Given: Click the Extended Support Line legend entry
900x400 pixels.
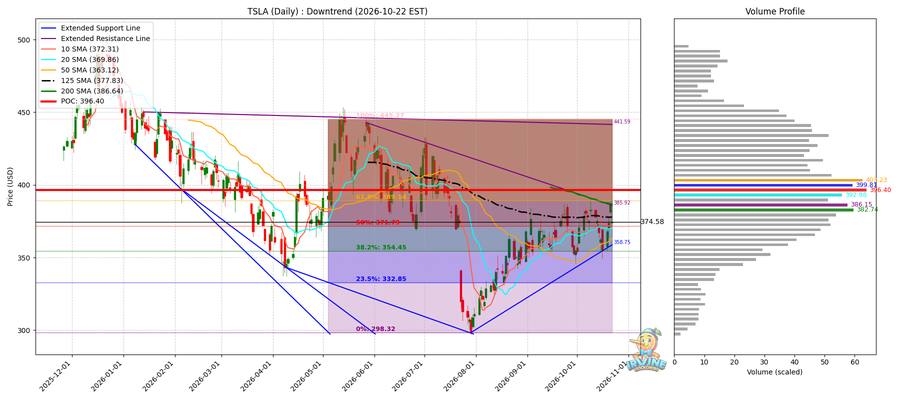Looking at the screenshot, I should 90,28.
